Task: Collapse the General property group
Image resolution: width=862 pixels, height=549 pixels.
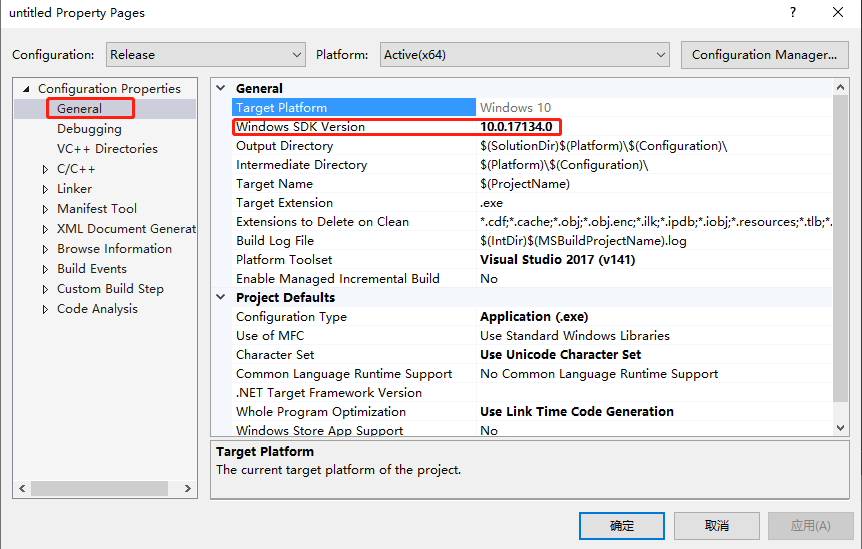Action: (221, 89)
